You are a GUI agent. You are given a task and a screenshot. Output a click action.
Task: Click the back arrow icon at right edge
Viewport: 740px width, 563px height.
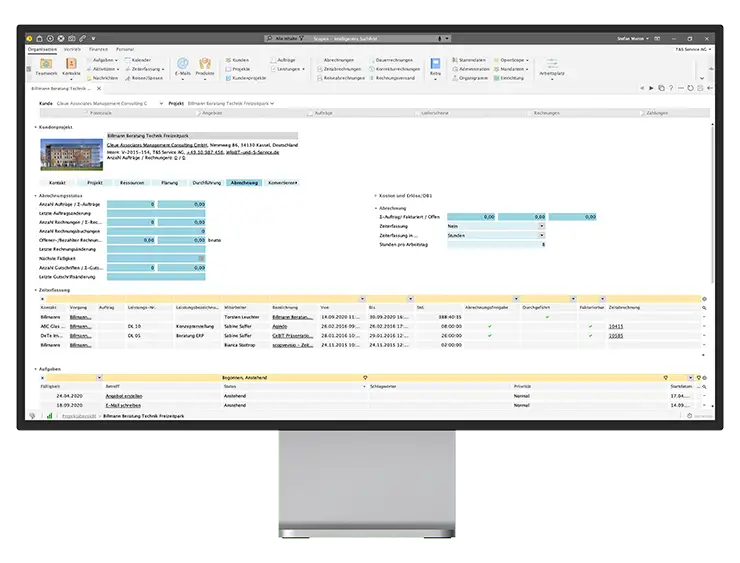[710, 88]
